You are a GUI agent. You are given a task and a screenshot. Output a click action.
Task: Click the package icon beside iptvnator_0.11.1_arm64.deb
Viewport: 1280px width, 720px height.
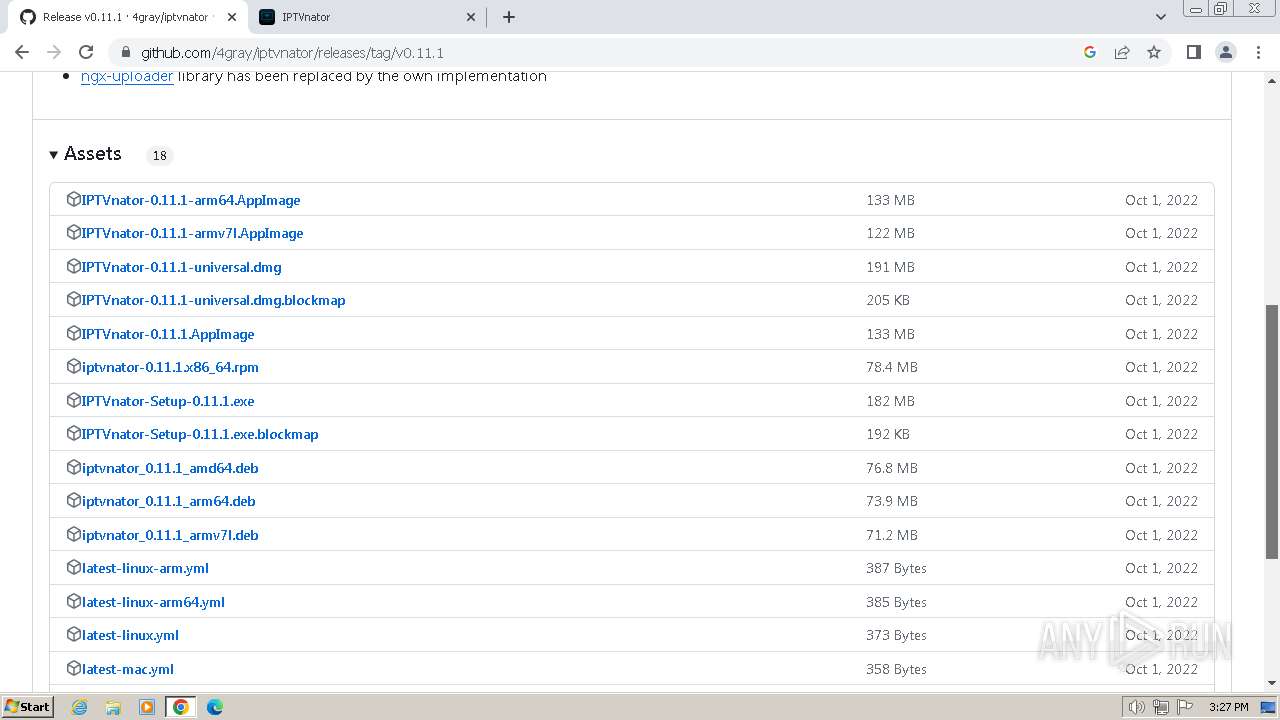pos(73,500)
